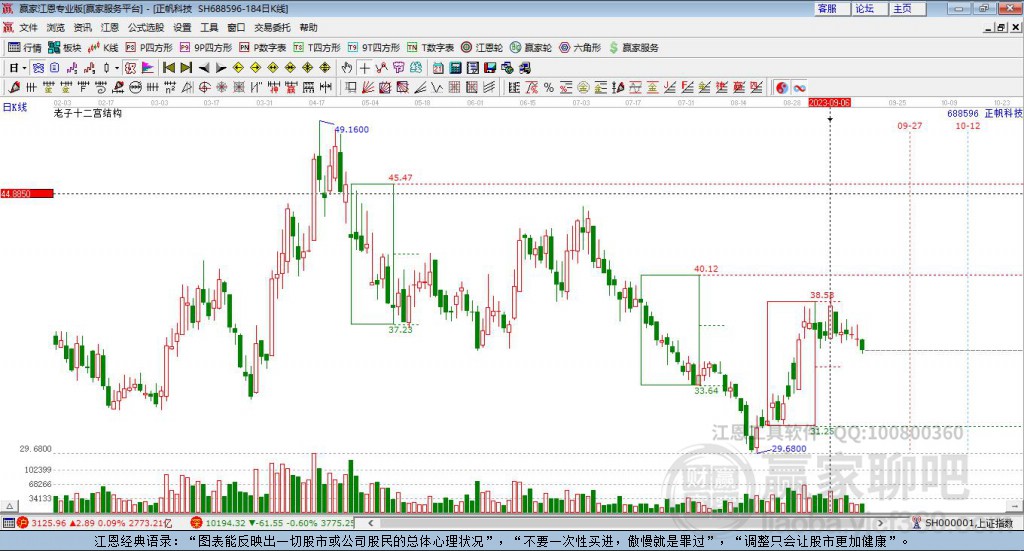Open the 公式选股 menu
This screenshot has width=1024, height=551.
[x=146, y=27]
